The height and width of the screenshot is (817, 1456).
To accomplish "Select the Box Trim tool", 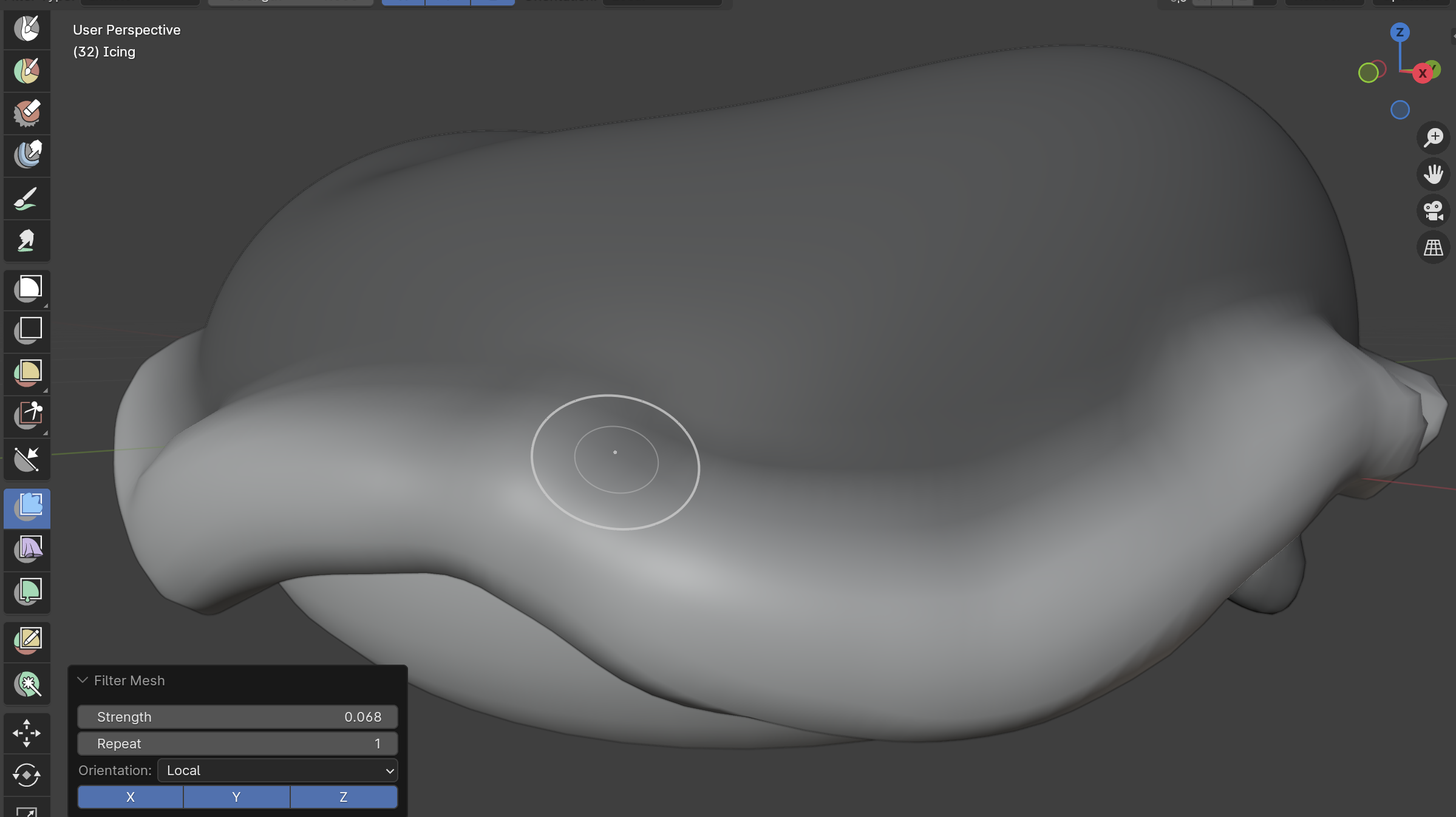I will (x=27, y=415).
